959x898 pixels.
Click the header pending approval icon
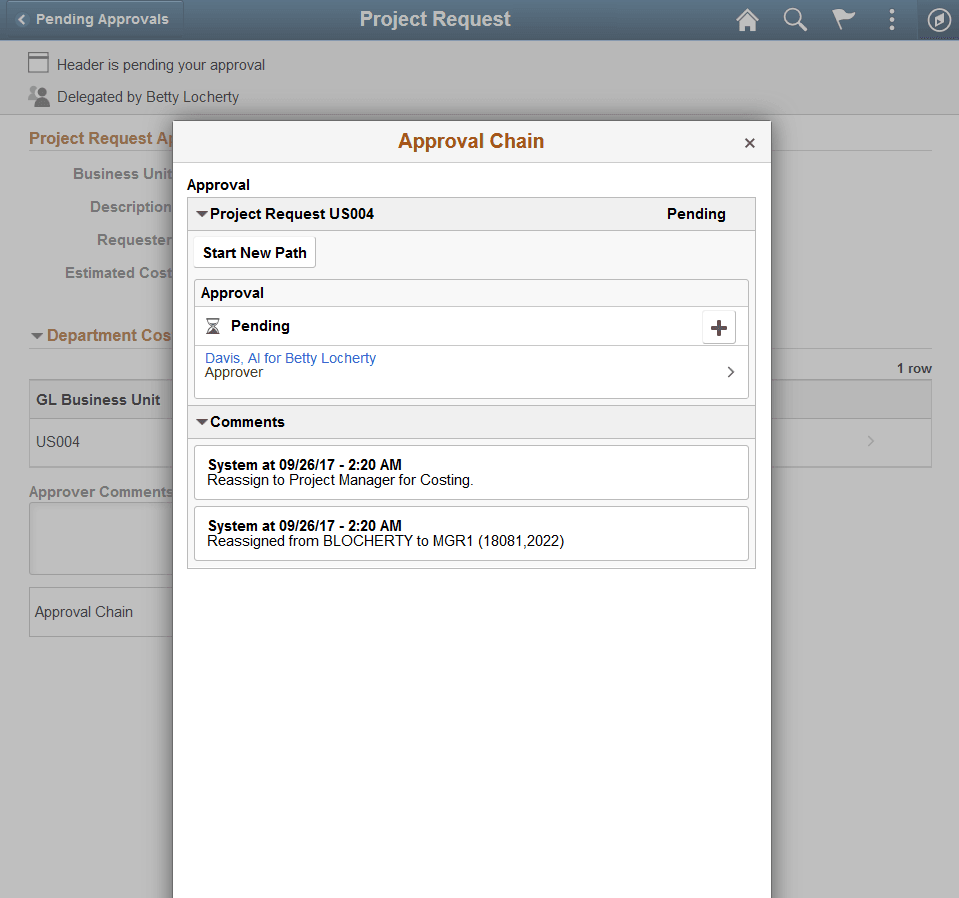pos(37,62)
